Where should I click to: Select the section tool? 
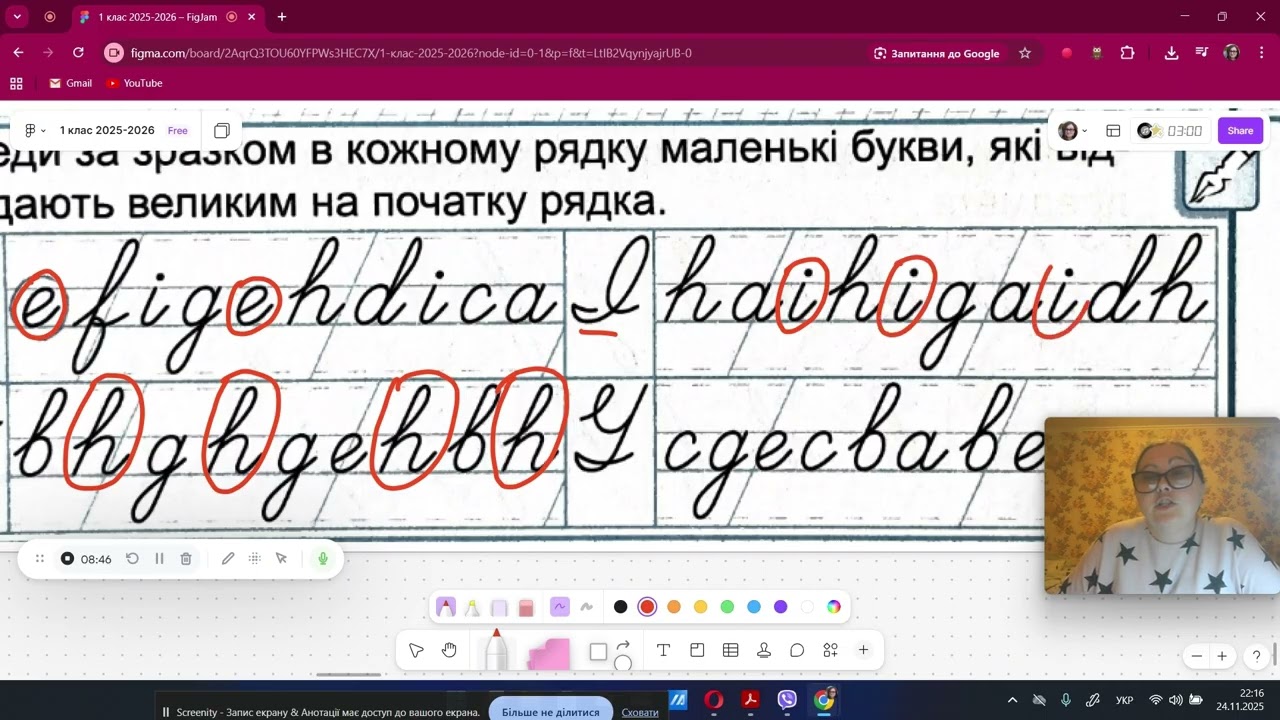697,651
